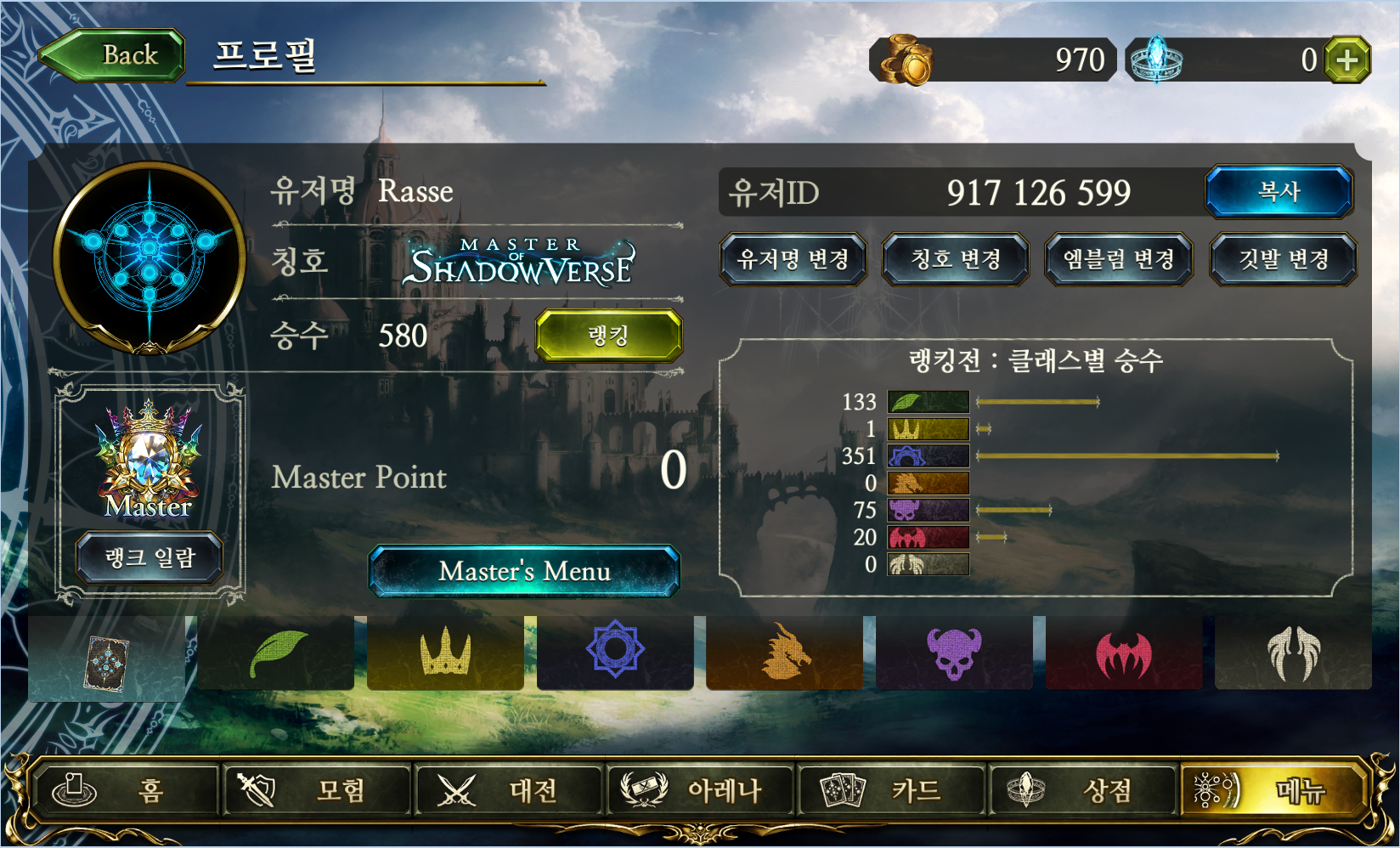
Task: Open Master's Menu
Action: tap(524, 571)
